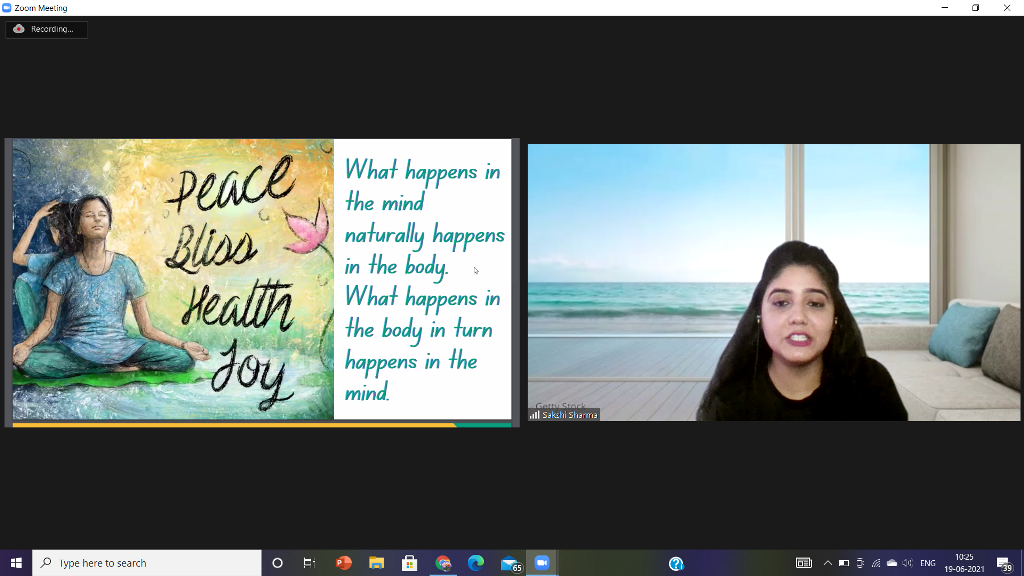The width and height of the screenshot is (1024, 576).
Task: Launch Microsoft Store from the taskbar
Action: pos(409,563)
